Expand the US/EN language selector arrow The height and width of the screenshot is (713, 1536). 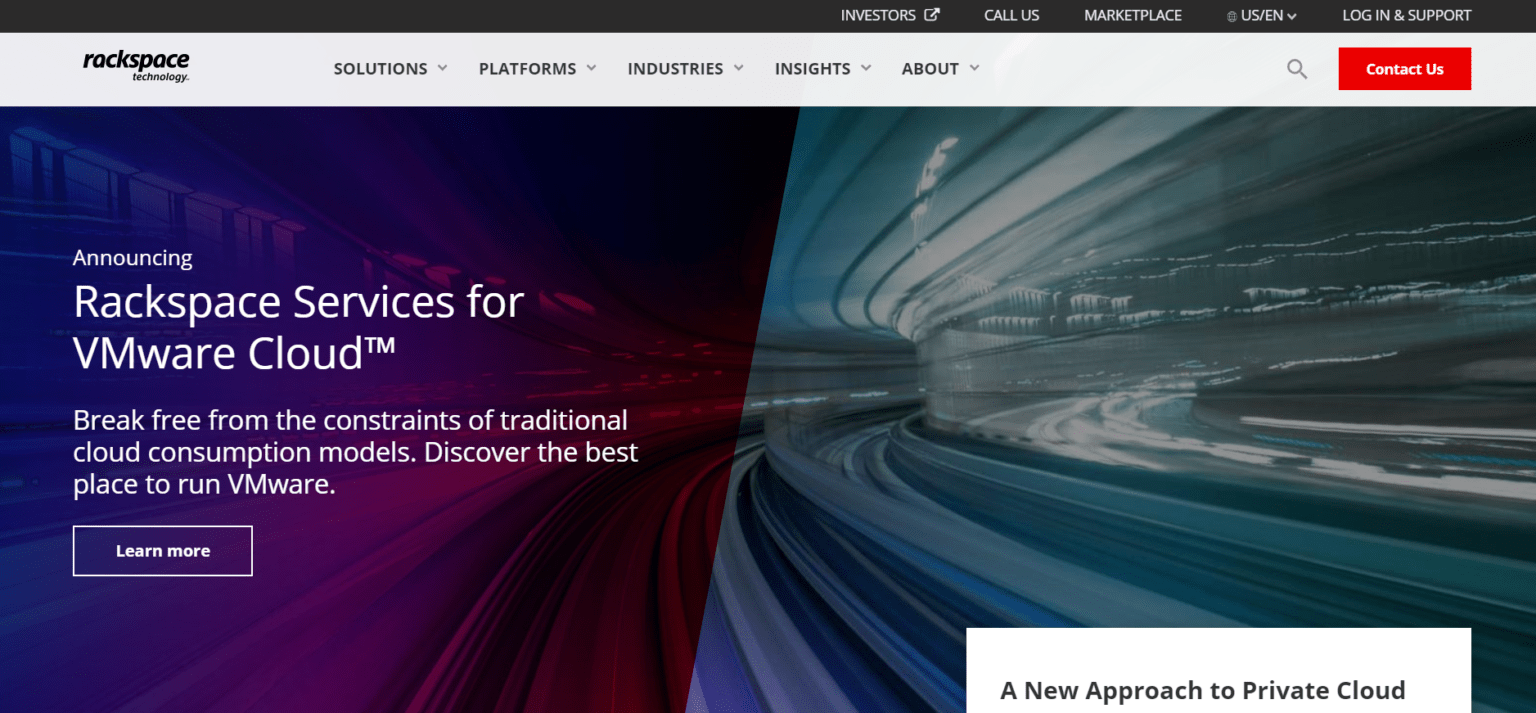[1292, 17]
